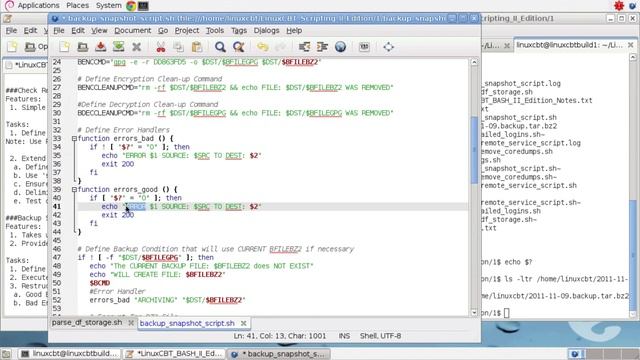
Task: Close the backup_snapshot_script.sh tab
Action: click(x=244, y=323)
